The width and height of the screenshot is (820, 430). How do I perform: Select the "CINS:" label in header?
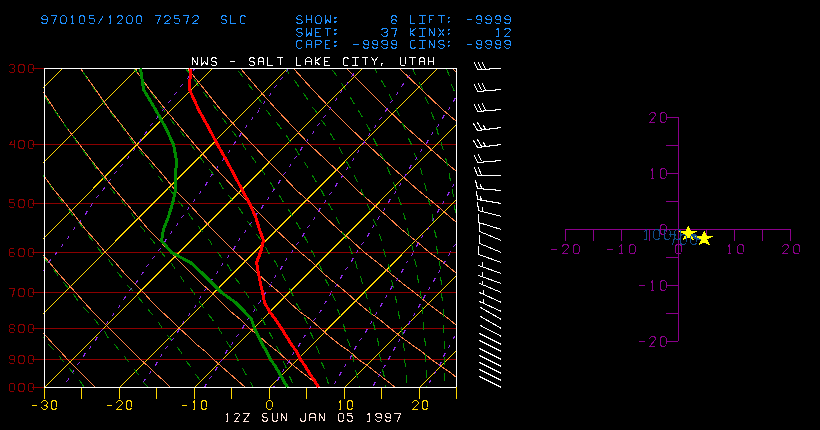430,44
